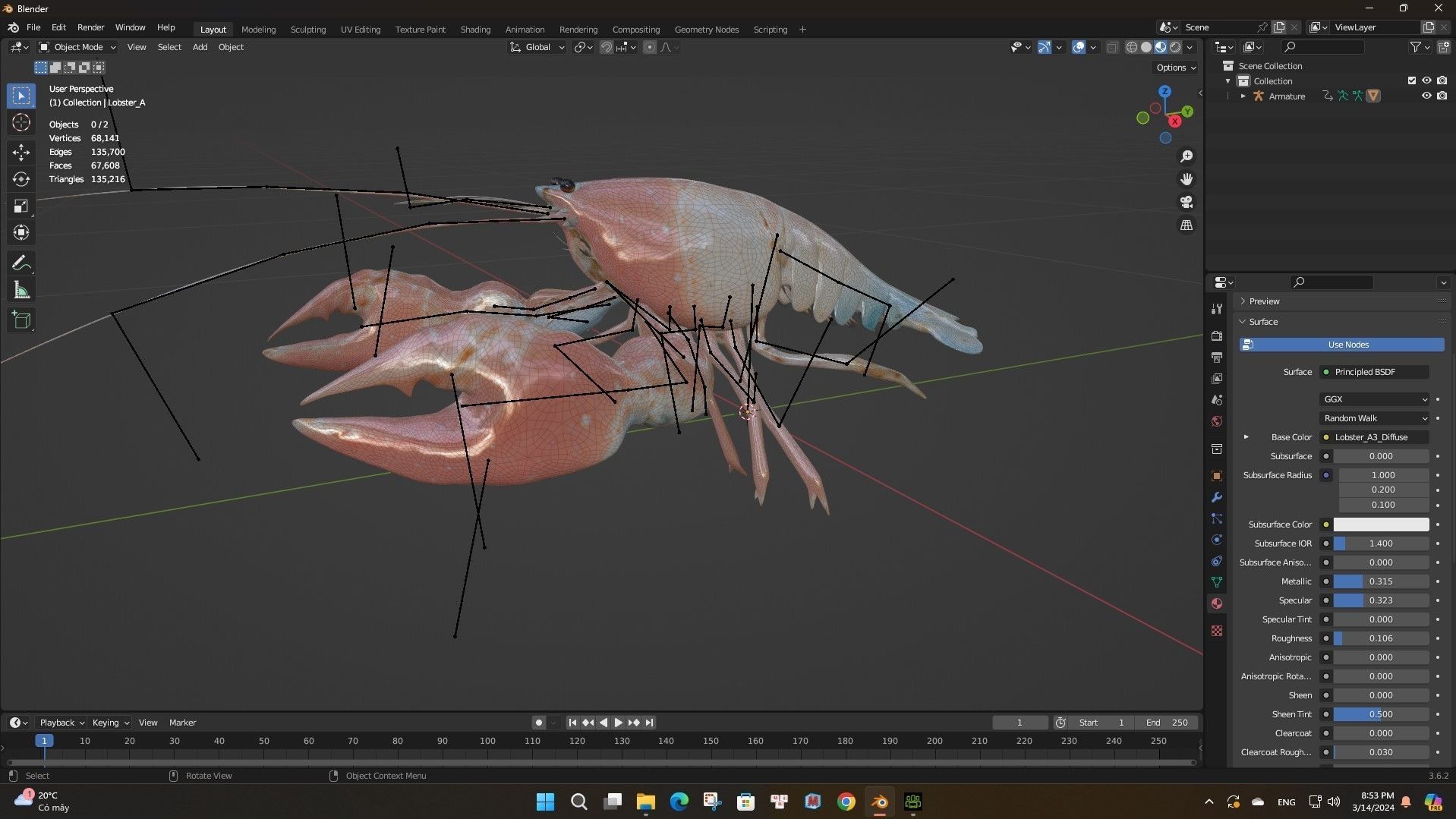Viewport: 1456px width, 819px height.
Task: Open the Modifiers properties tab
Action: click(1217, 497)
